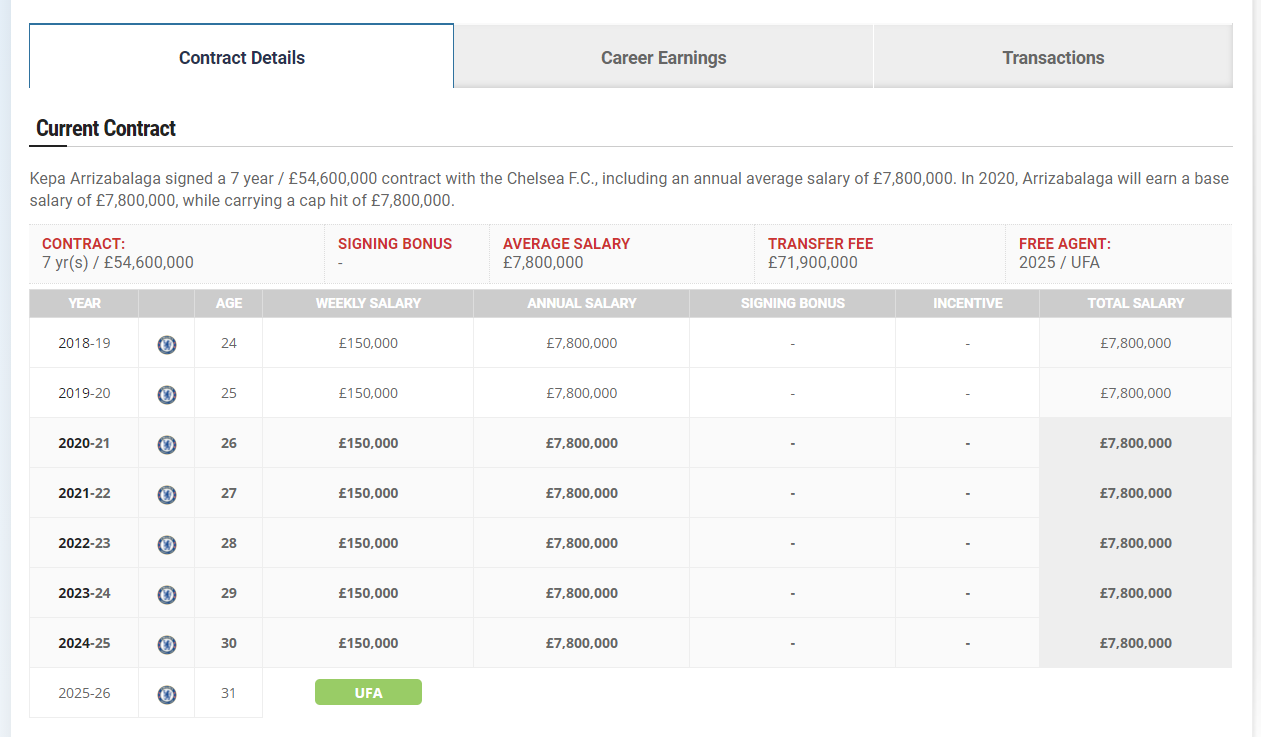Click the Chelsea crest in the 2025-26 row
The image size is (1261, 737).
[x=167, y=694]
